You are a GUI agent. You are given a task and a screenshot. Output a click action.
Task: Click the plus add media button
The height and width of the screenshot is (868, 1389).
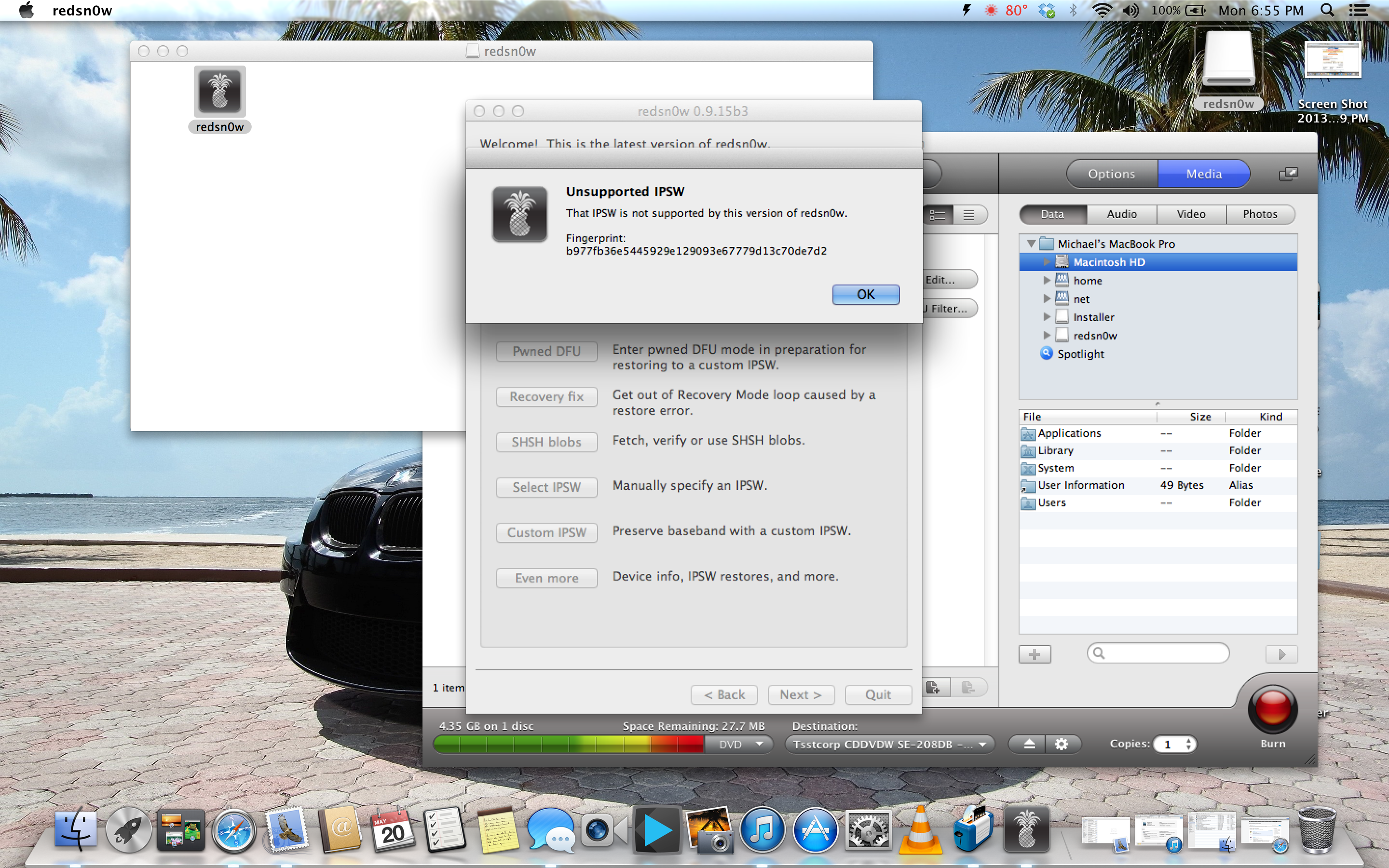(x=1035, y=654)
